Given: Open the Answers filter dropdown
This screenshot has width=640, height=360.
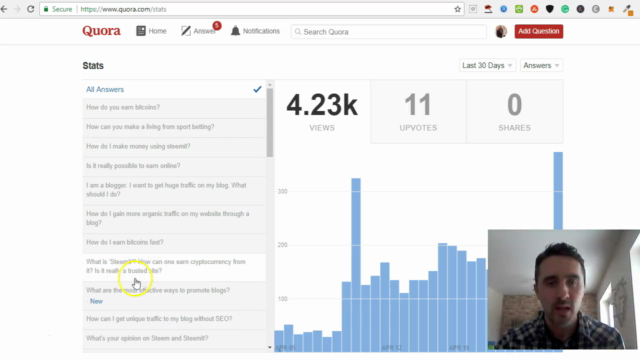Looking at the screenshot, I should pyautogui.click(x=541, y=66).
